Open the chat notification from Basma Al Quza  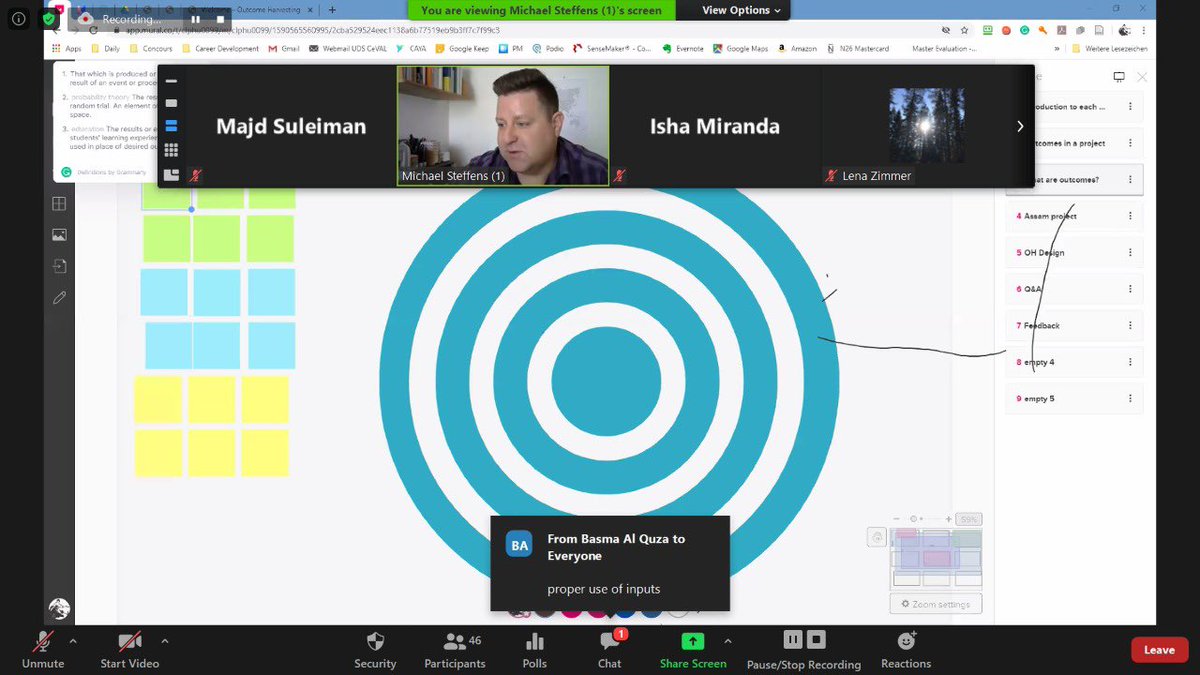(610, 563)
